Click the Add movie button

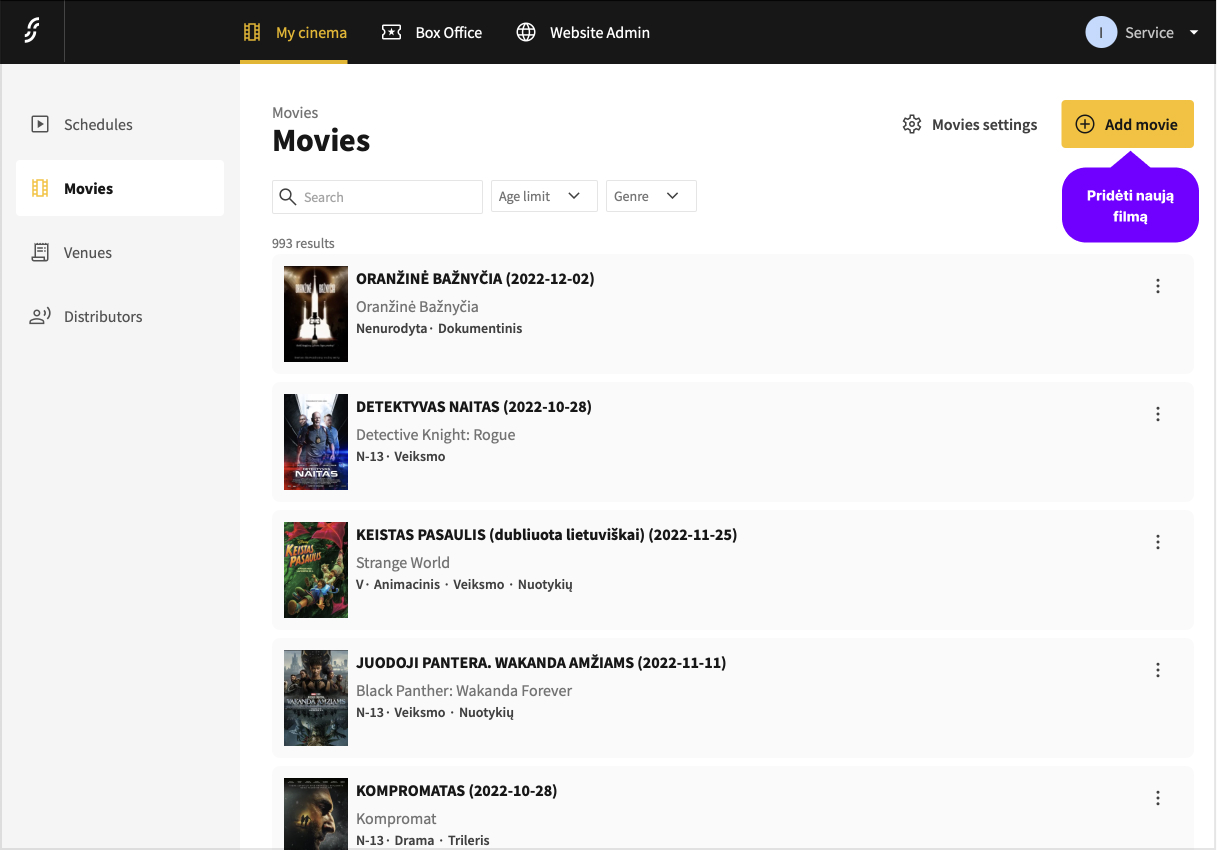pos(1128,125)
